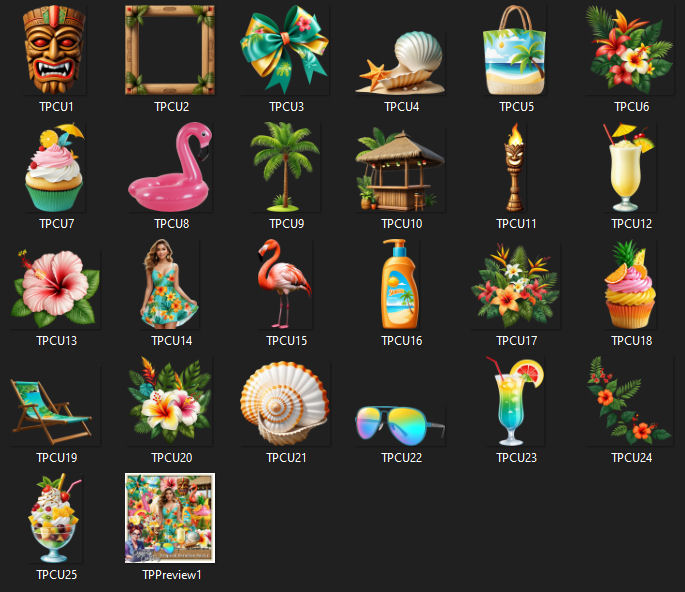Choose the tropical flower bouquet TPCU6
Screen dimensions: 685x592
pos(630,50)
